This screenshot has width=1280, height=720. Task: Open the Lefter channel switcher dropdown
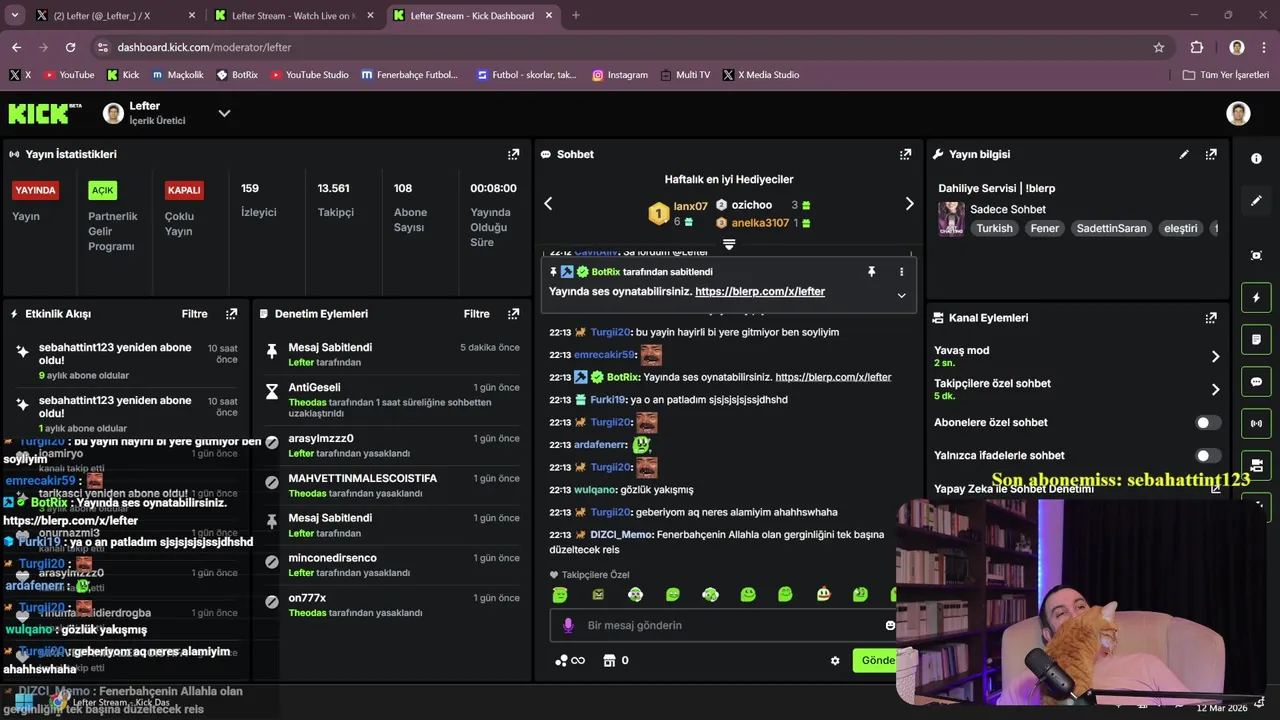pos(224,113)
